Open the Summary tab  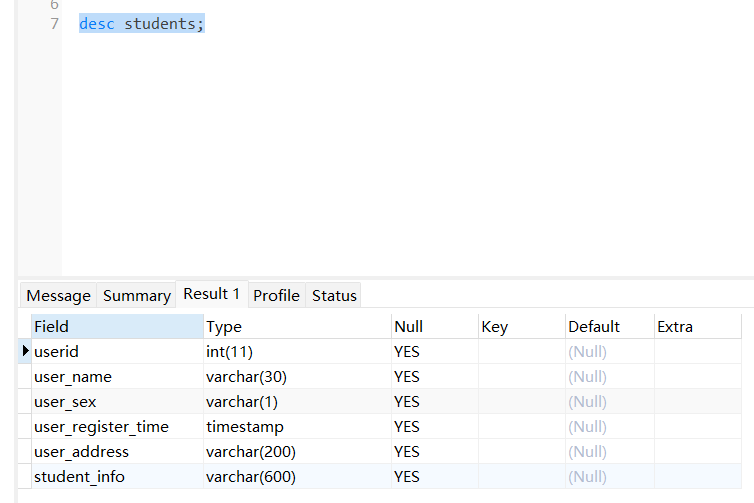pos(137,295)
